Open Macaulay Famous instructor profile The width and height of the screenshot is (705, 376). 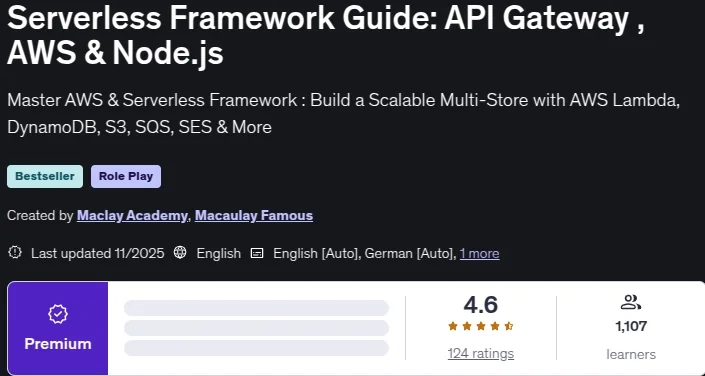click(254, 215)
